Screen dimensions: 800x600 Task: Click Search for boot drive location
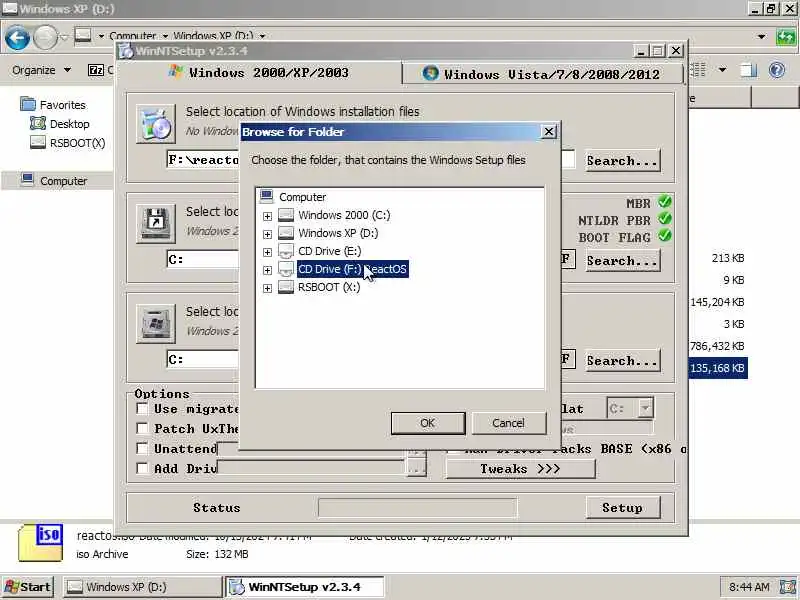622,261
